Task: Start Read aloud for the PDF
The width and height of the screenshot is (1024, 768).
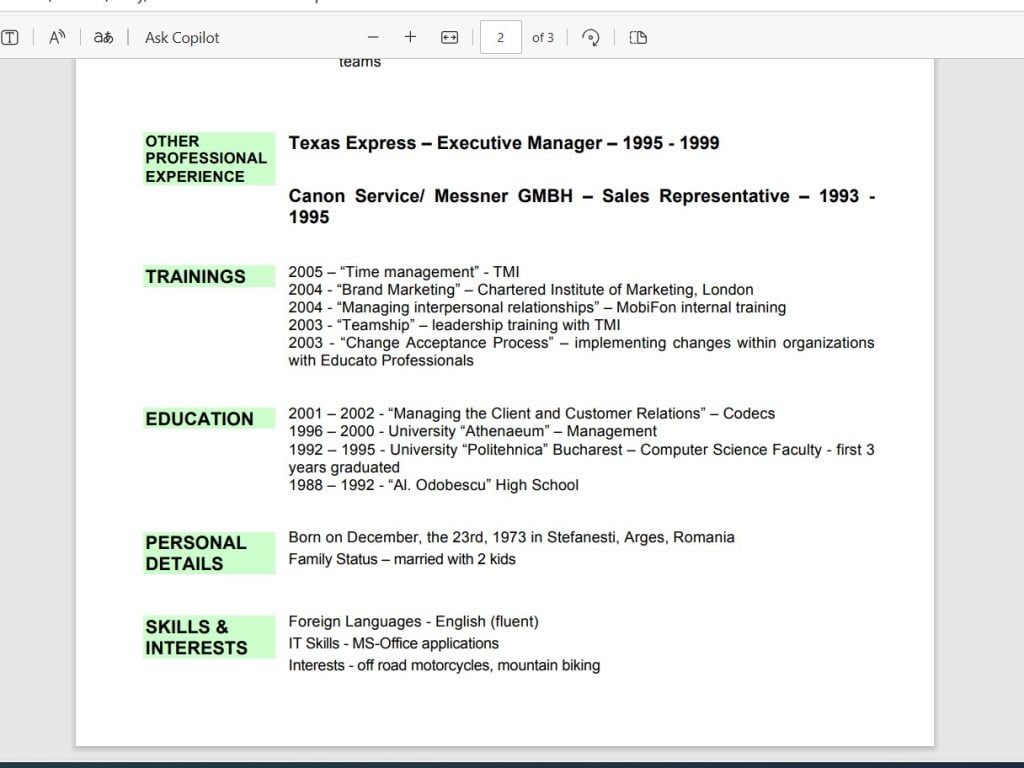Action: [x=57, y=38]
